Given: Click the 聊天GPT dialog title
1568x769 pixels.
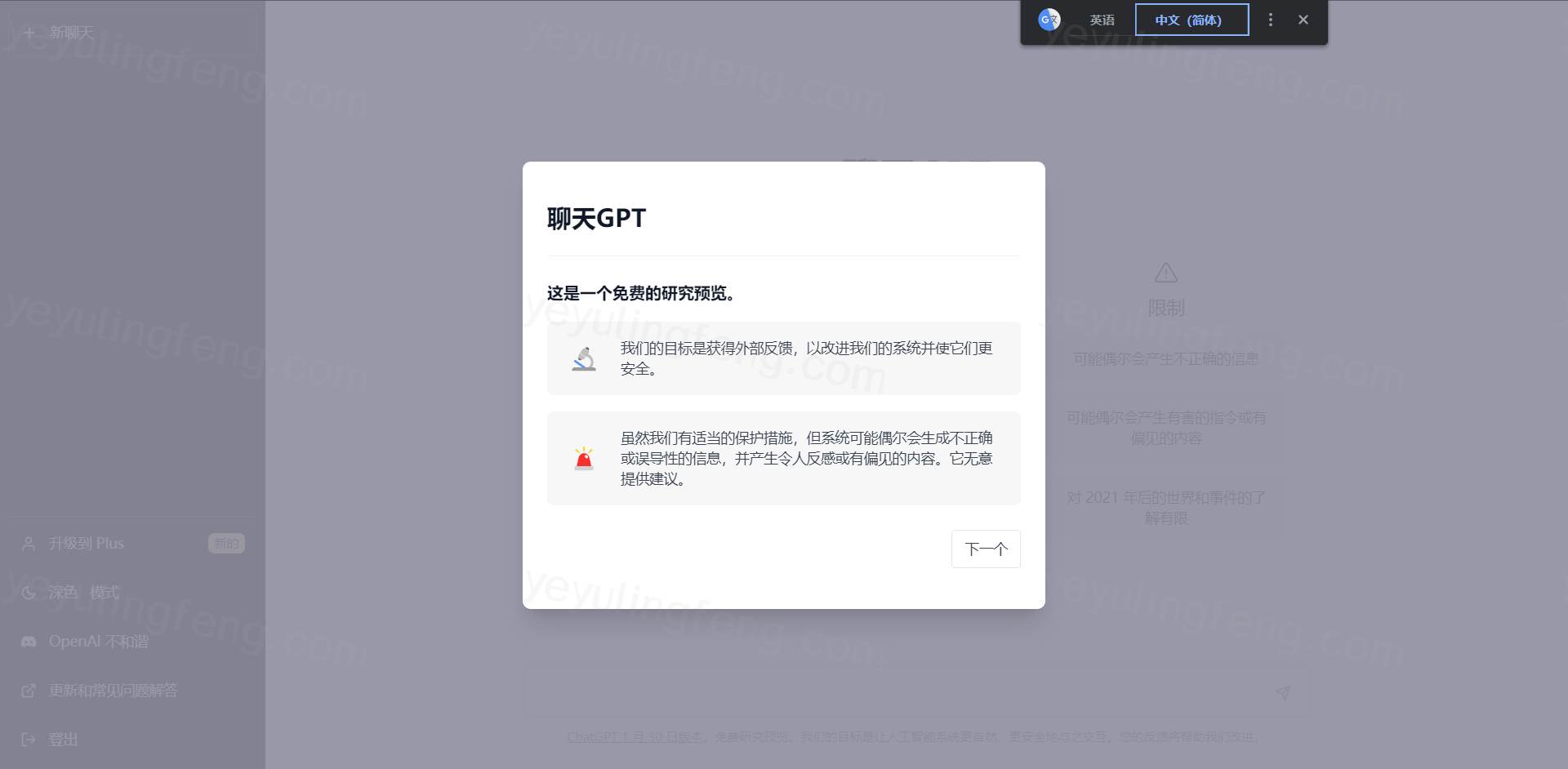Looking at the screenshot, I should (596, 218).
